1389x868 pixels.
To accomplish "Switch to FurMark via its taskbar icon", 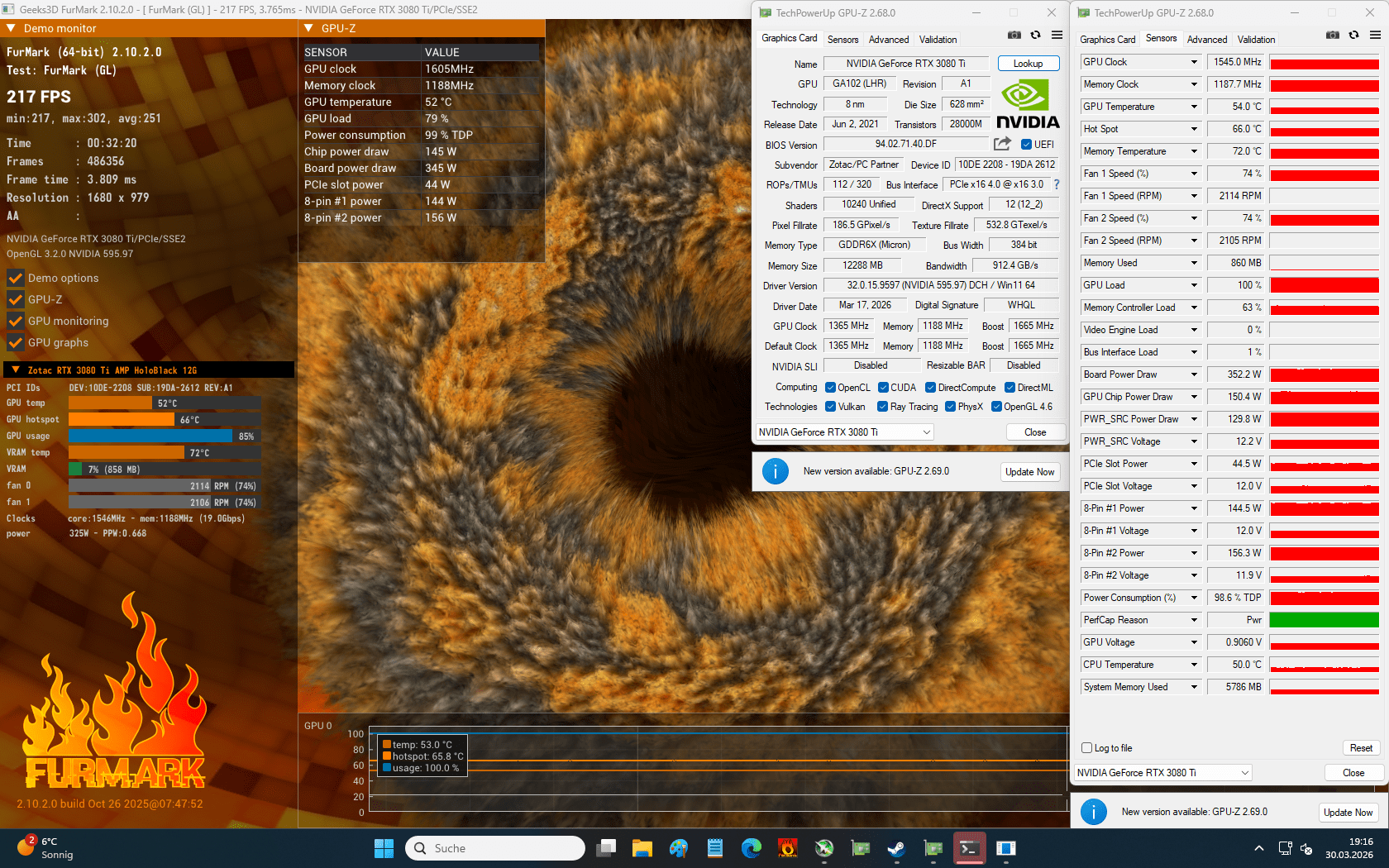I will [x=788, y=848].
